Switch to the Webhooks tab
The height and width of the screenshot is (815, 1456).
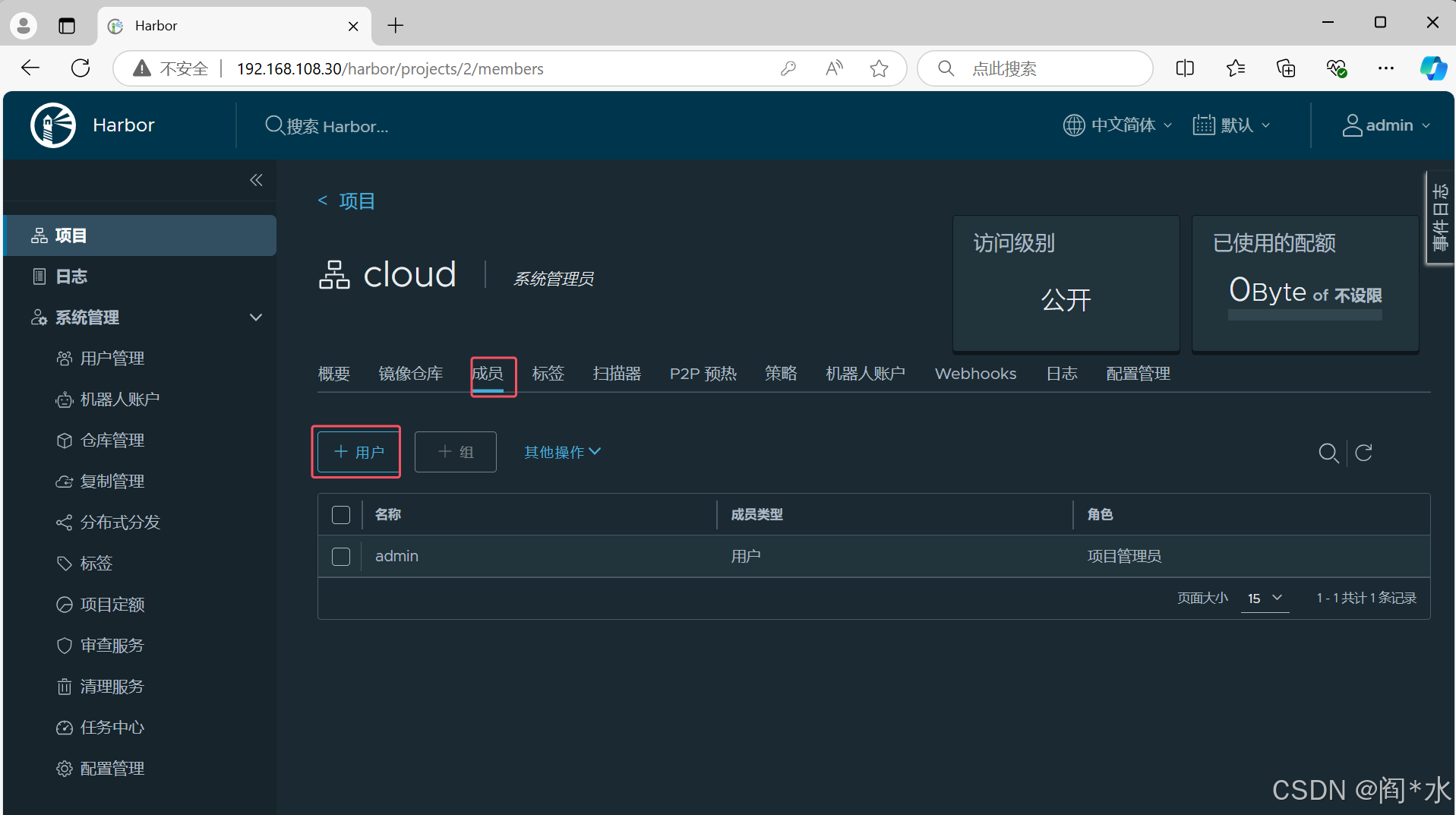975,374
